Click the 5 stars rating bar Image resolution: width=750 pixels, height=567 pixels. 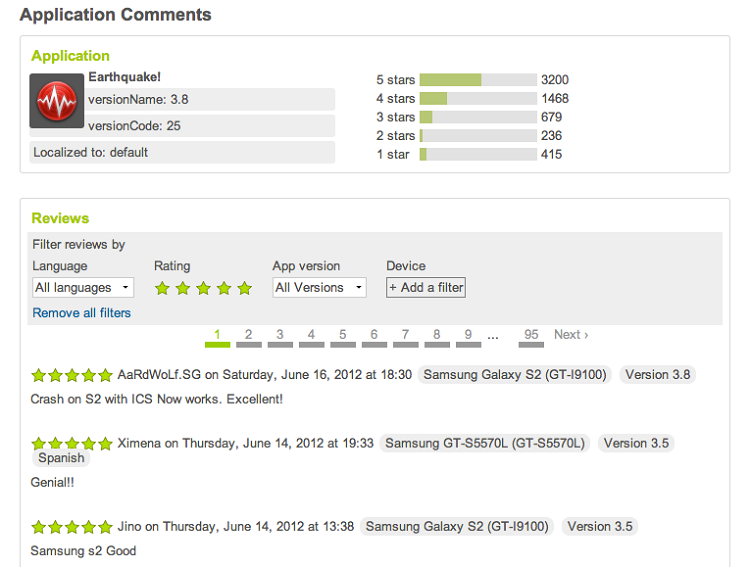(478, 80)
